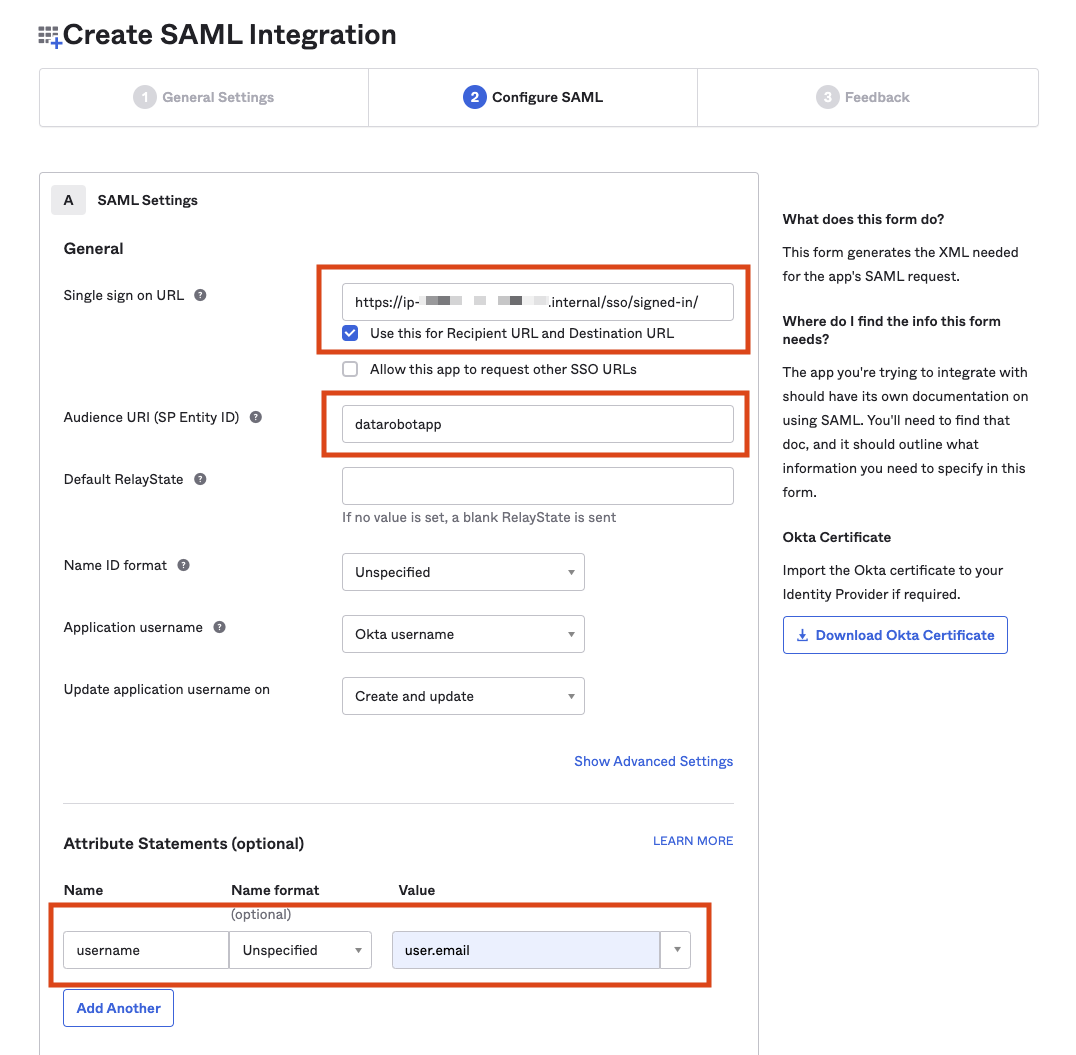Click the Add Another button
This screenshot has height=1055, width=1076.
[118, 1008]
